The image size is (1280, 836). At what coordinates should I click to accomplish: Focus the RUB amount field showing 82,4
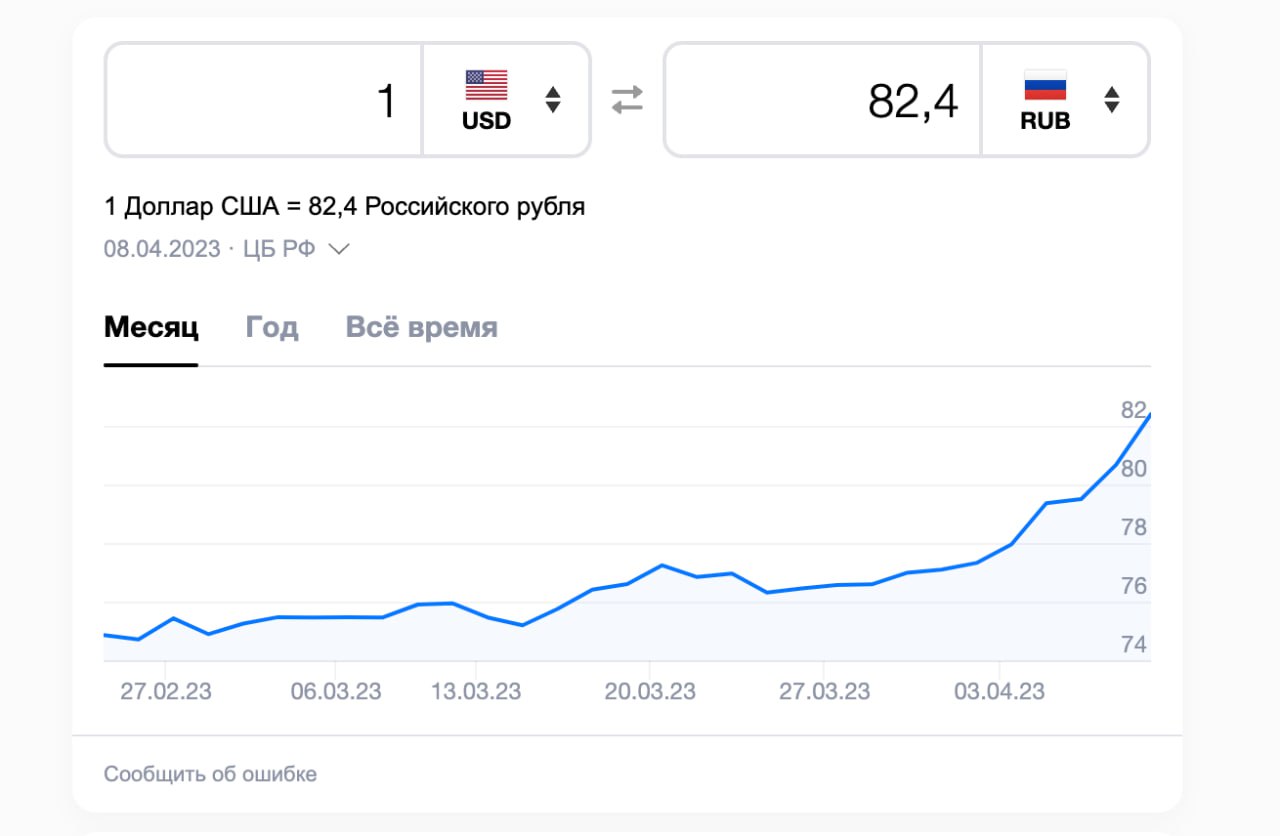point(822,100)
